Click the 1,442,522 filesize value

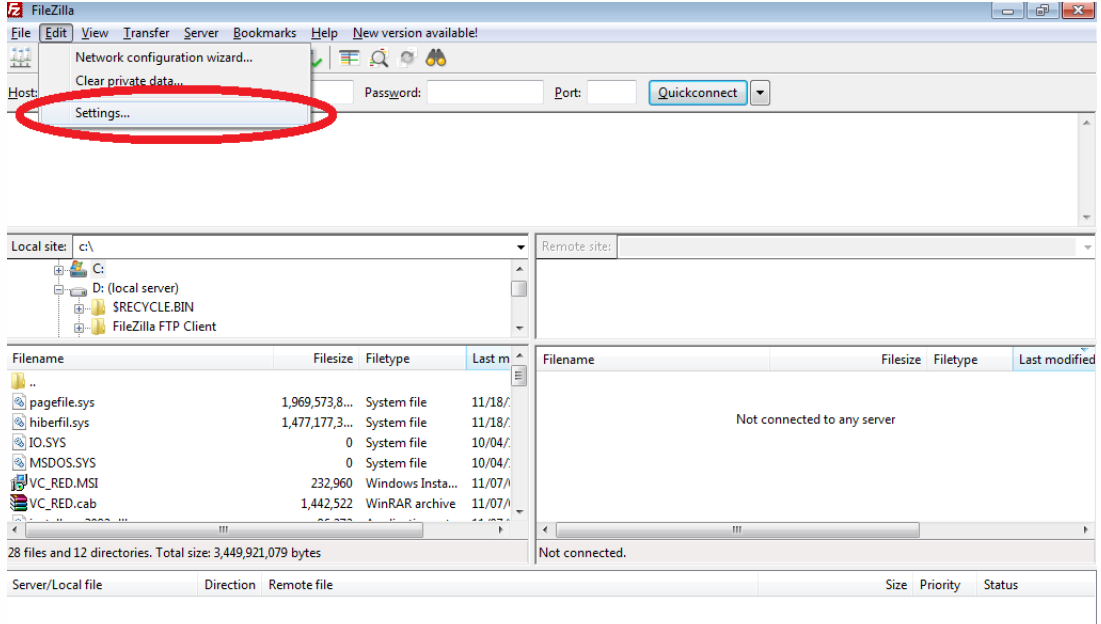[x=327, y=503]
